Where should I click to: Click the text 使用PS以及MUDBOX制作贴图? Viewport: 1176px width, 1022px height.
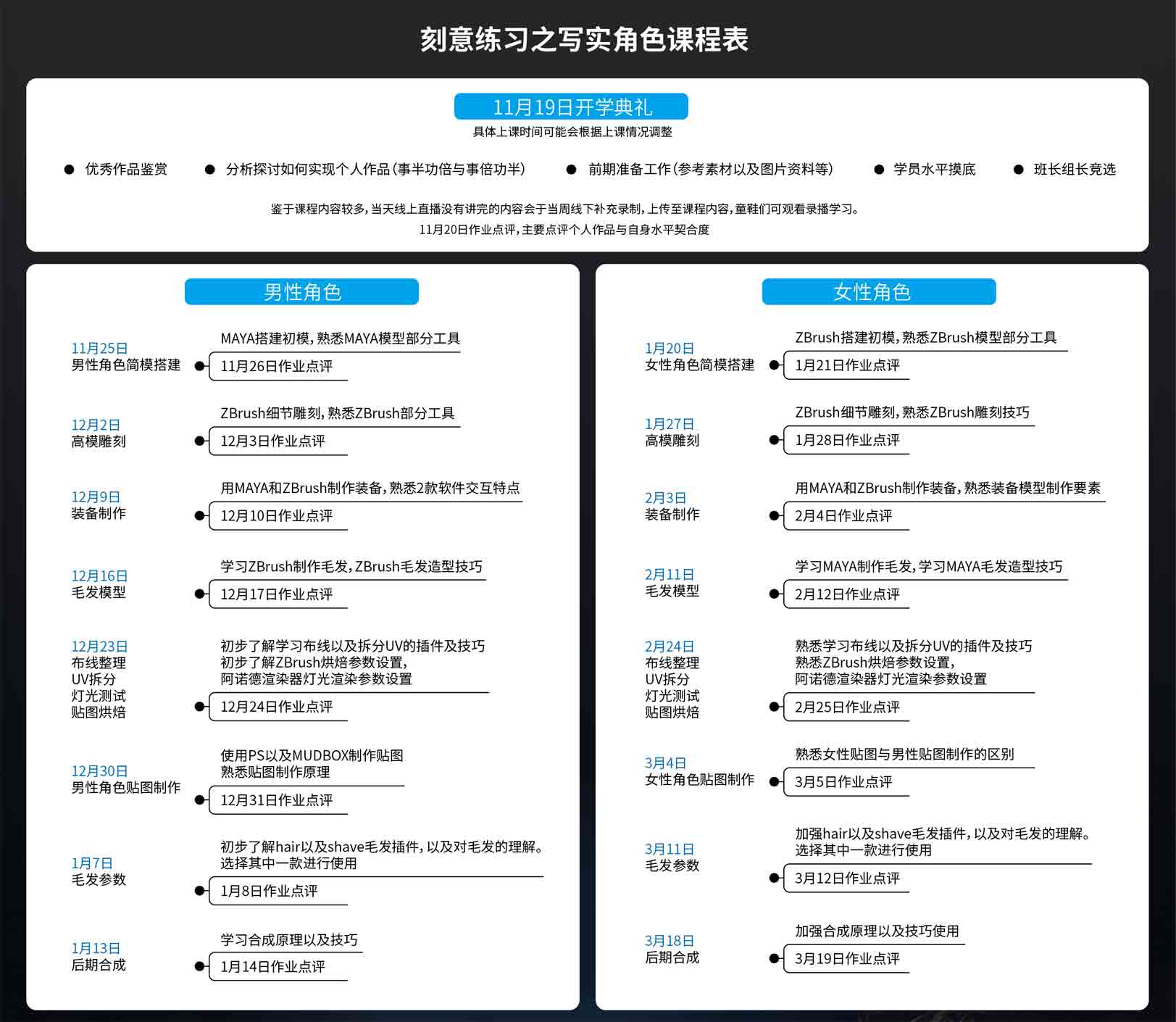coord(312,755)
